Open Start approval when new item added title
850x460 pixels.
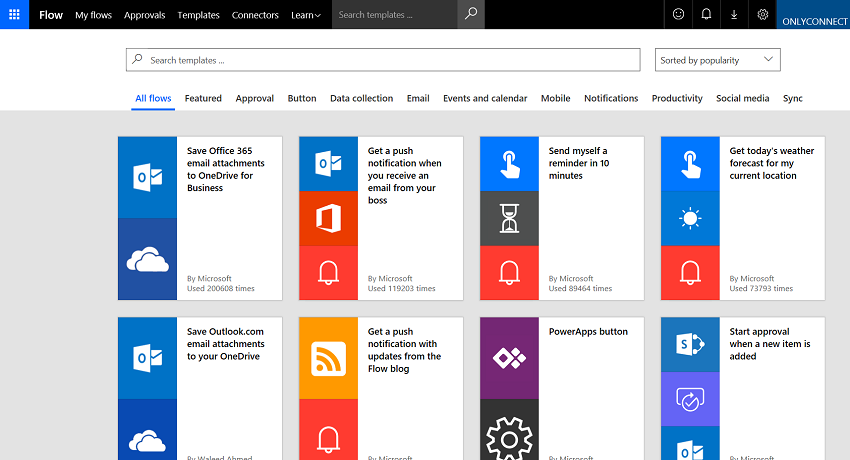pyautogui.click(x=770, y=344)
